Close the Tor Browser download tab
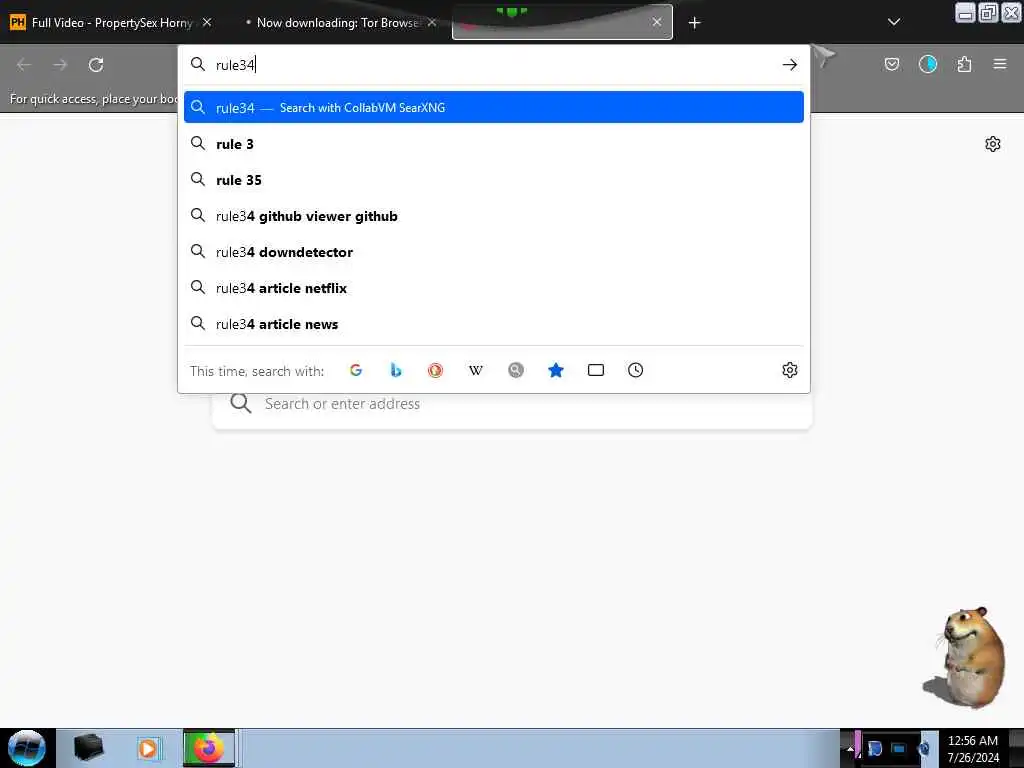Image resolution: width=1024 pixels, height=768 pixels. coord(432,22)
